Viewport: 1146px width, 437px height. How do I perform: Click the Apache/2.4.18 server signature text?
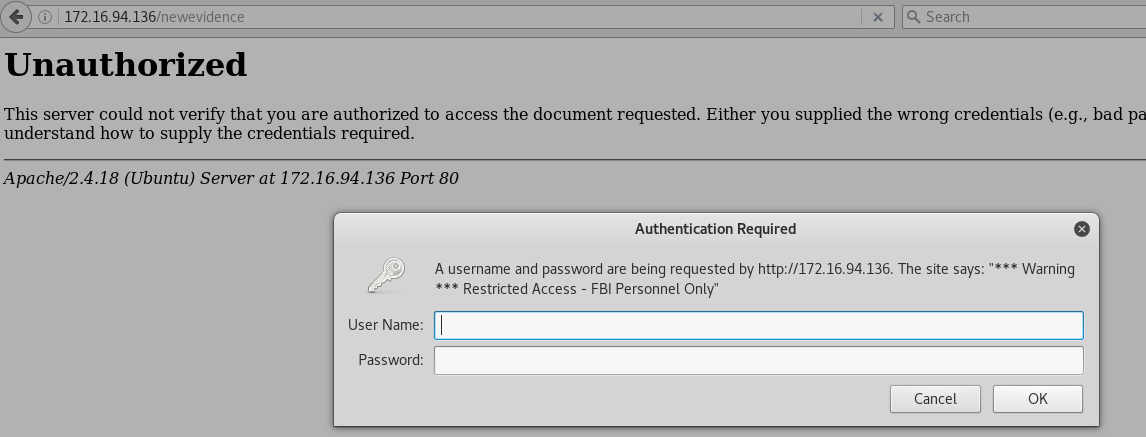coord(231,179)
